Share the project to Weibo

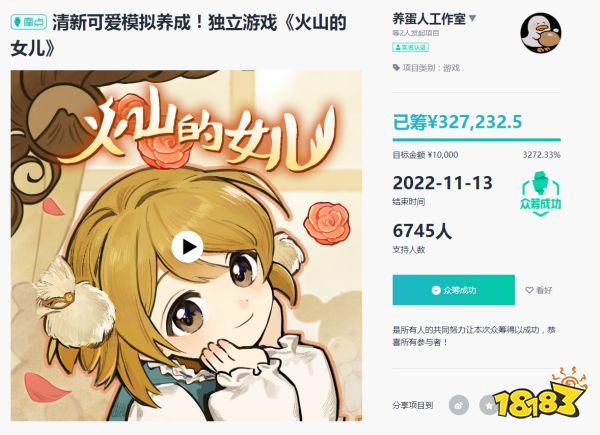click(459, 405)
